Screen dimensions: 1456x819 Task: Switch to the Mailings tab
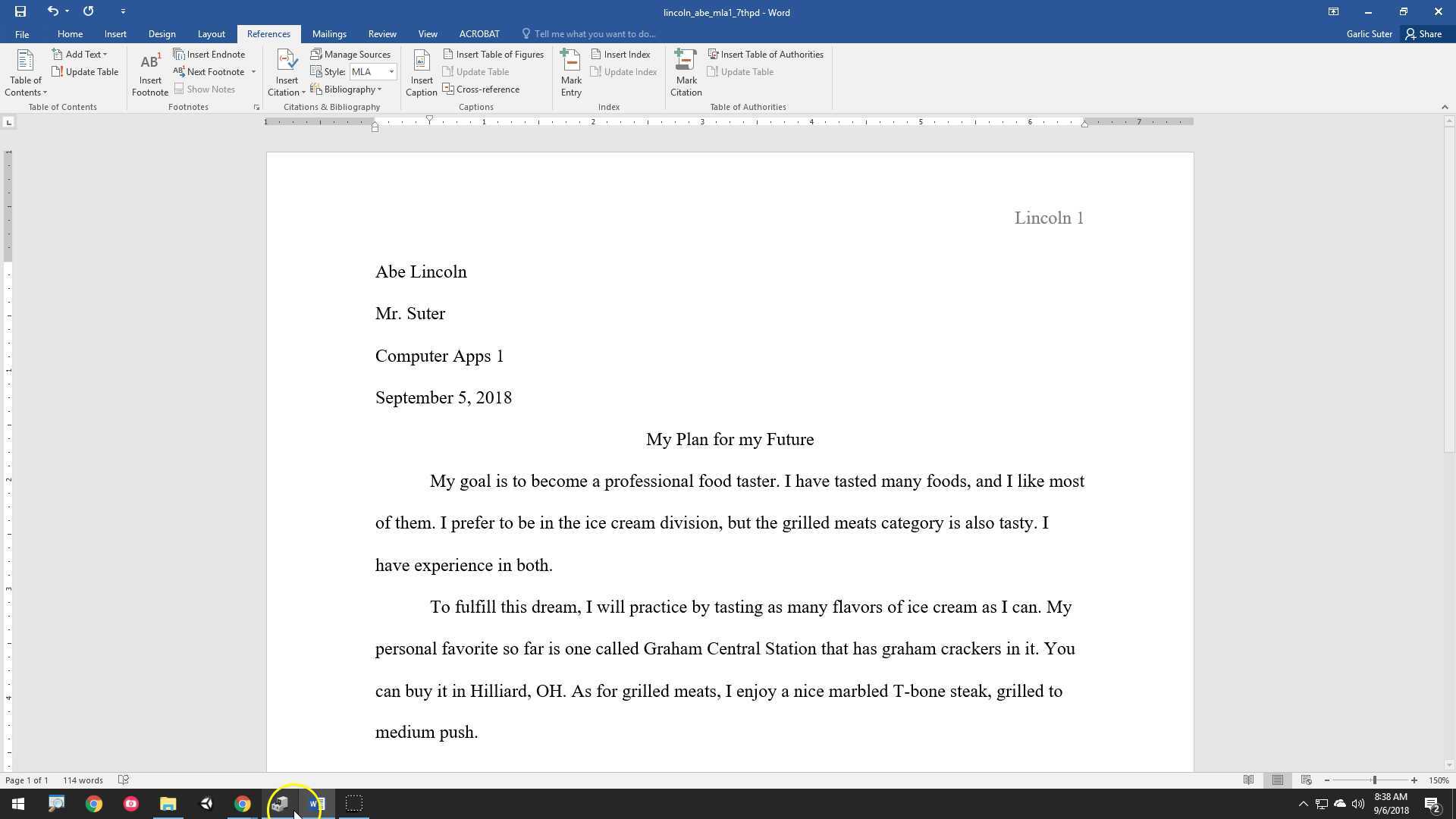328,33
